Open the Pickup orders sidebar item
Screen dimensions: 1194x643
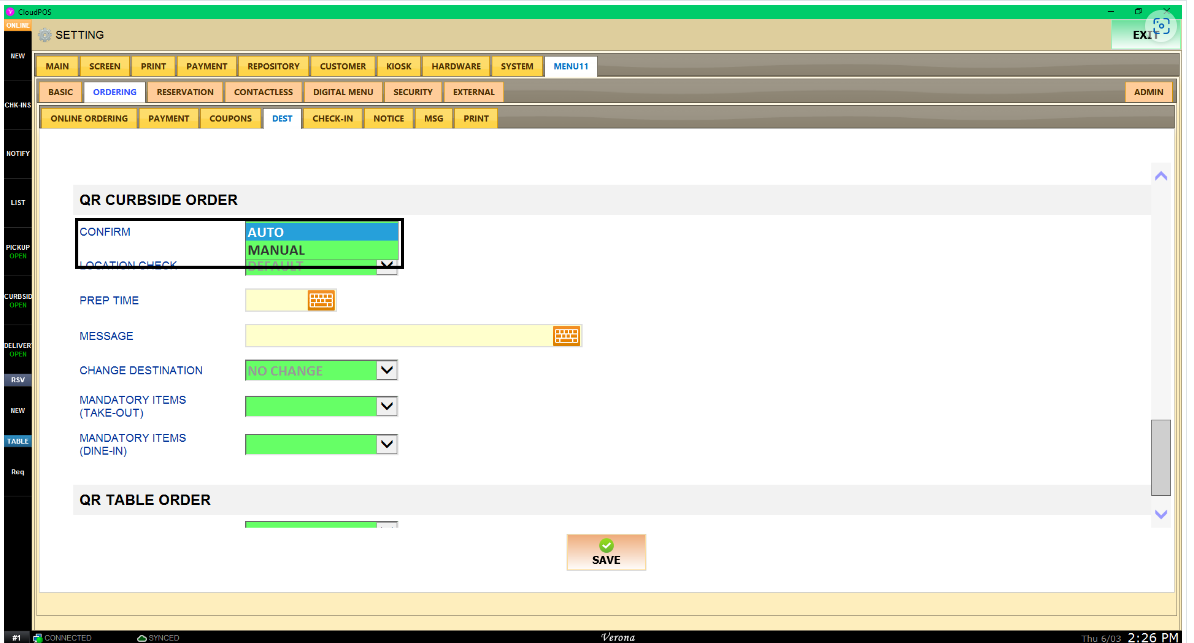pyautogui.click(x=18, y=250)
